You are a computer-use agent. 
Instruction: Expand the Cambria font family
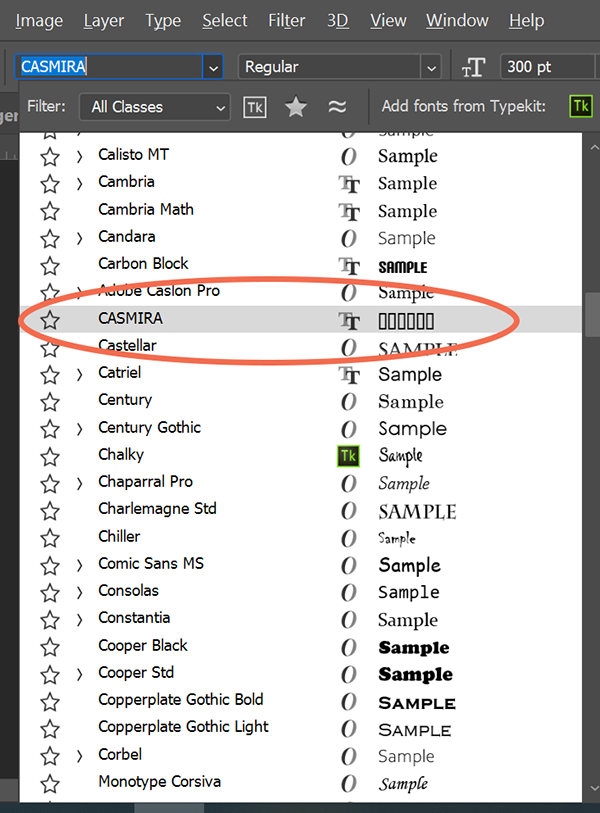pyautogui.click(x=79, y=184)
